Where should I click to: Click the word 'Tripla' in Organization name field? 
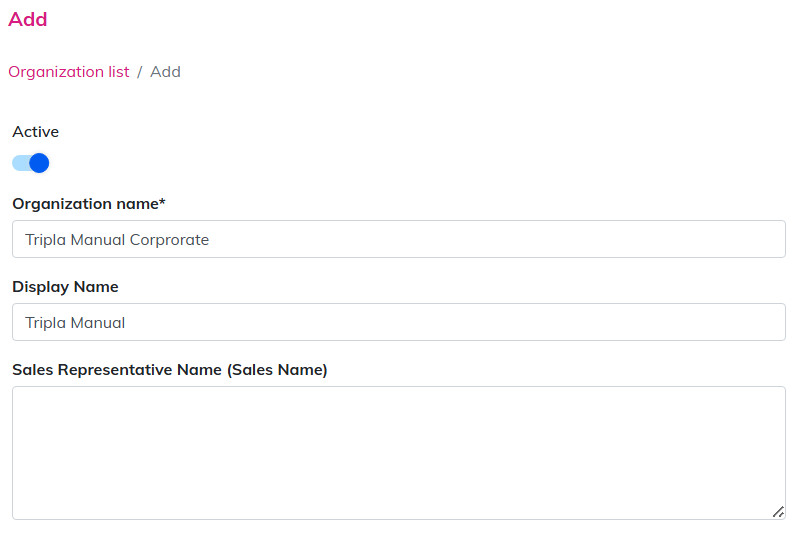click(45, 240)
